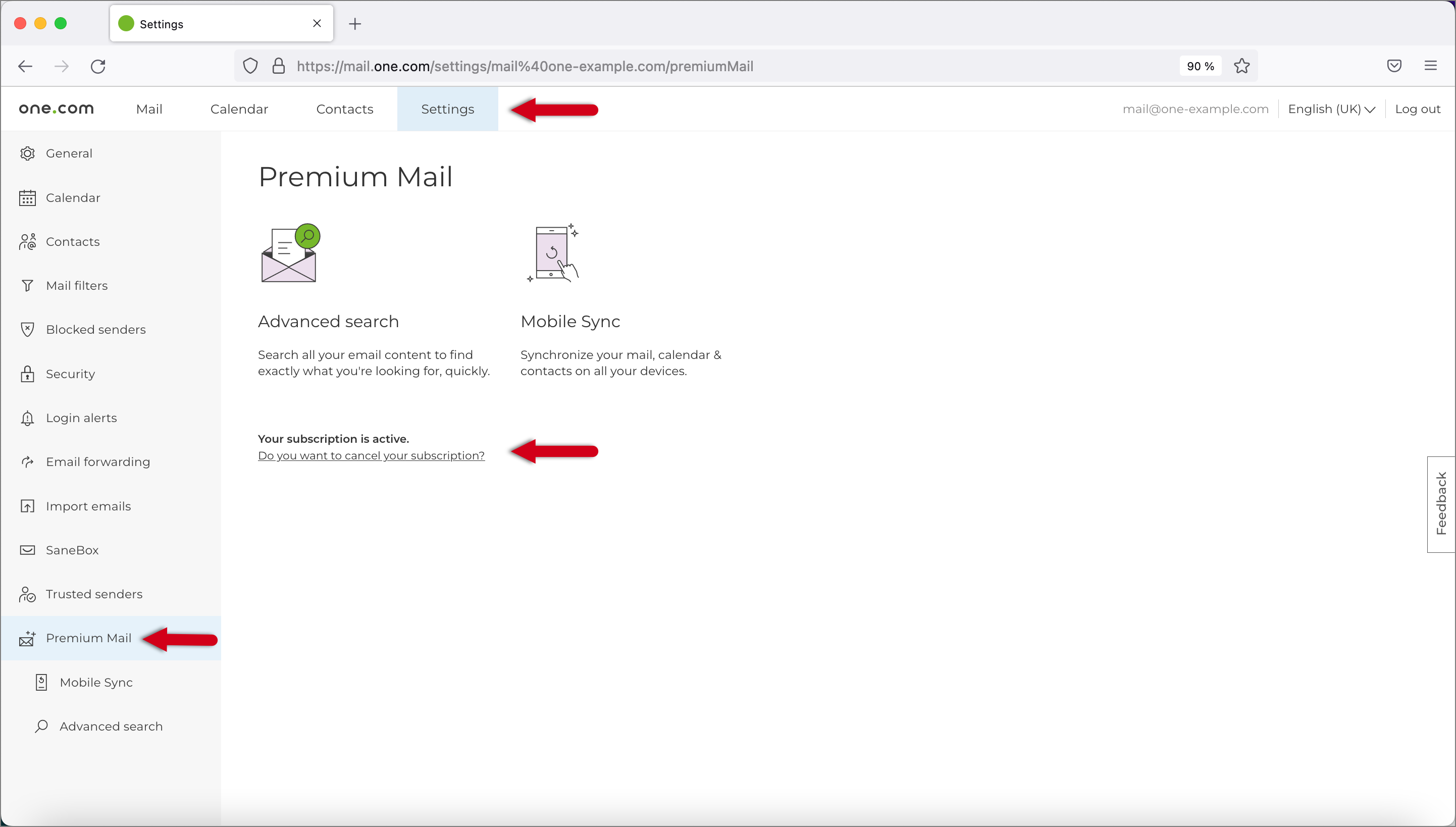Click the 'Your subscription is active.' text
Image resolution: width=1456 pixels, height=827 pixels.
pyautogui.click(x=333, y=439)
